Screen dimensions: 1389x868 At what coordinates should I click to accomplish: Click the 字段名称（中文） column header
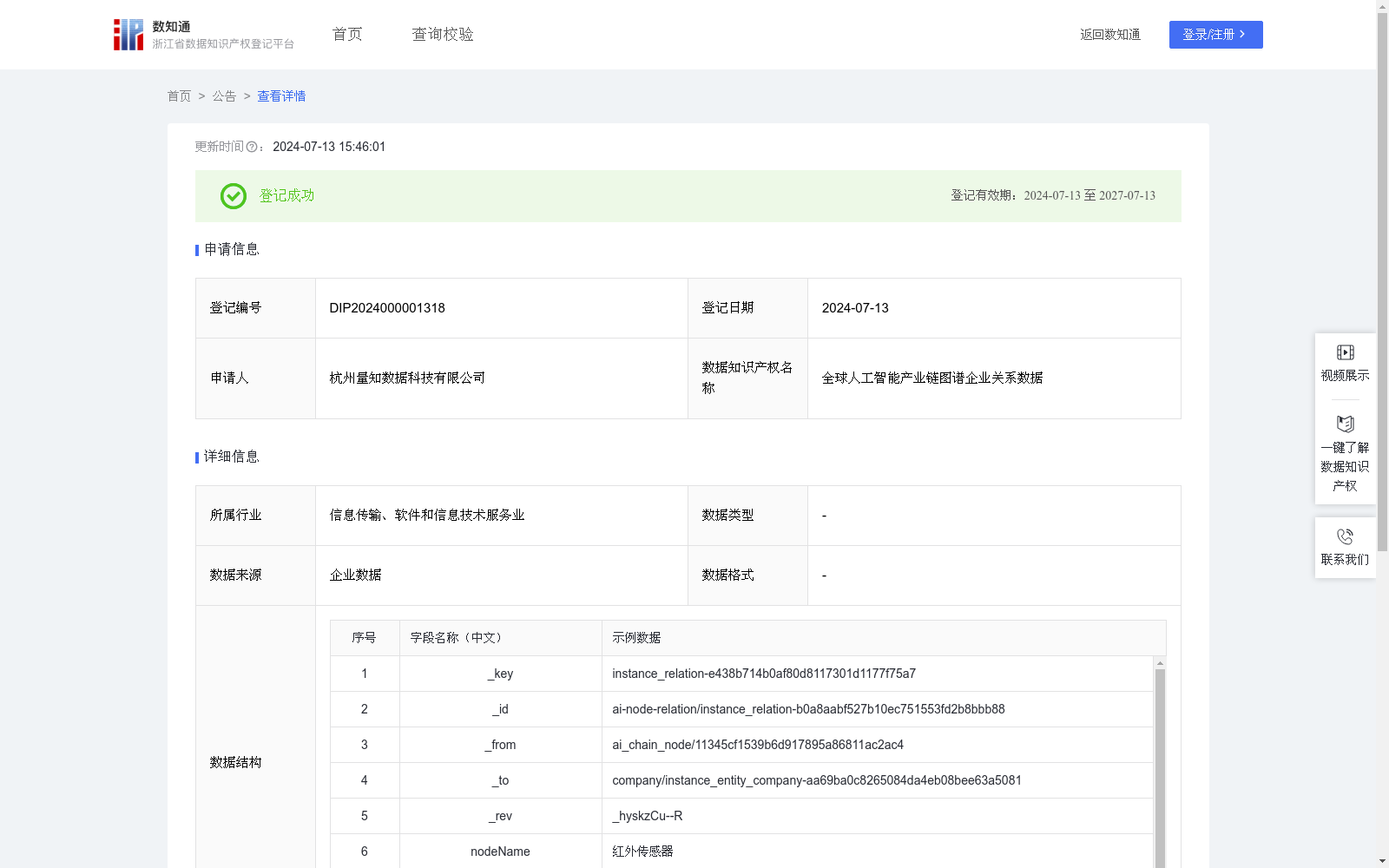[501, 638]
